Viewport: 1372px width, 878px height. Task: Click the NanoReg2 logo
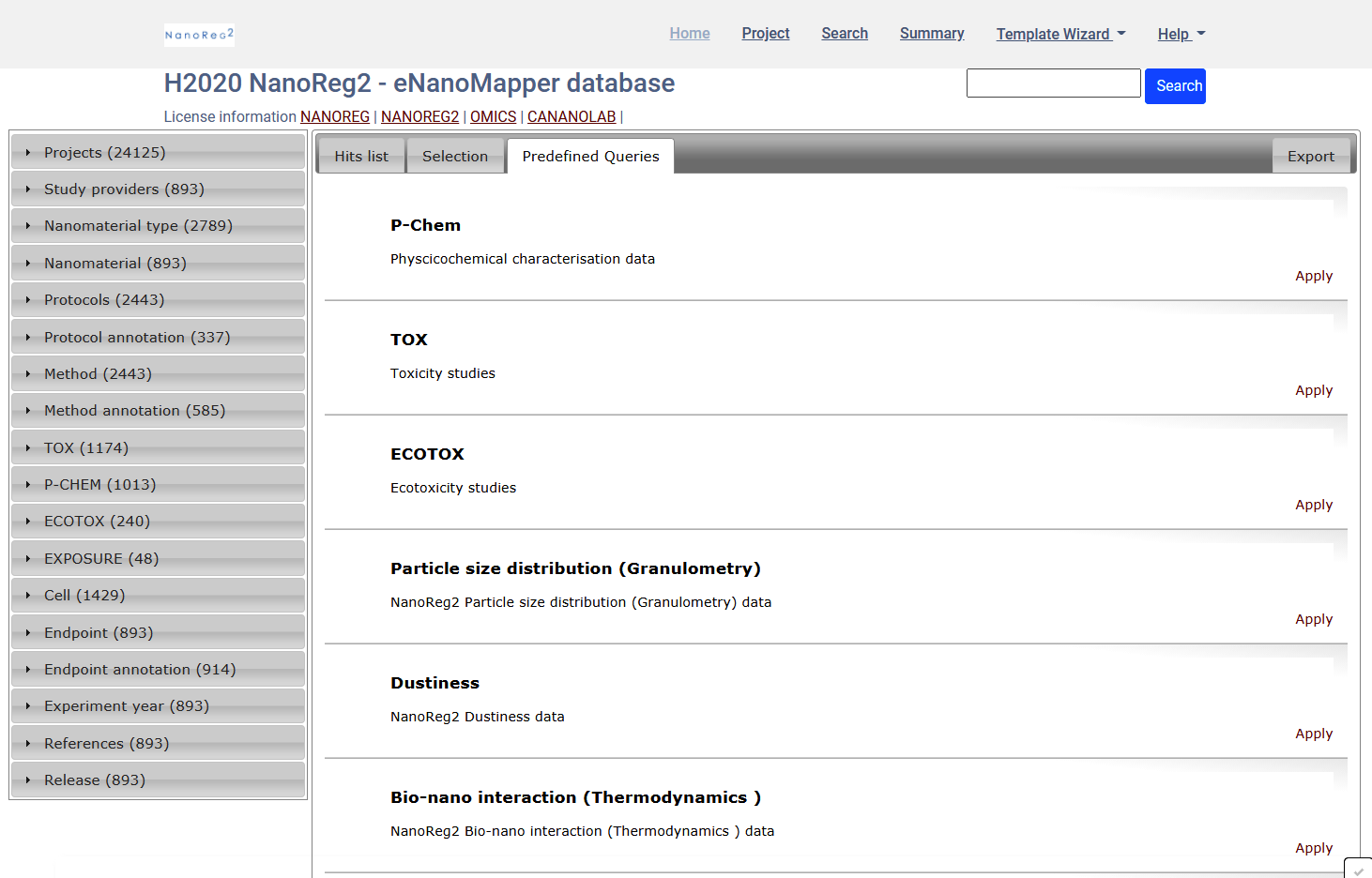click(x=199, y=34)
